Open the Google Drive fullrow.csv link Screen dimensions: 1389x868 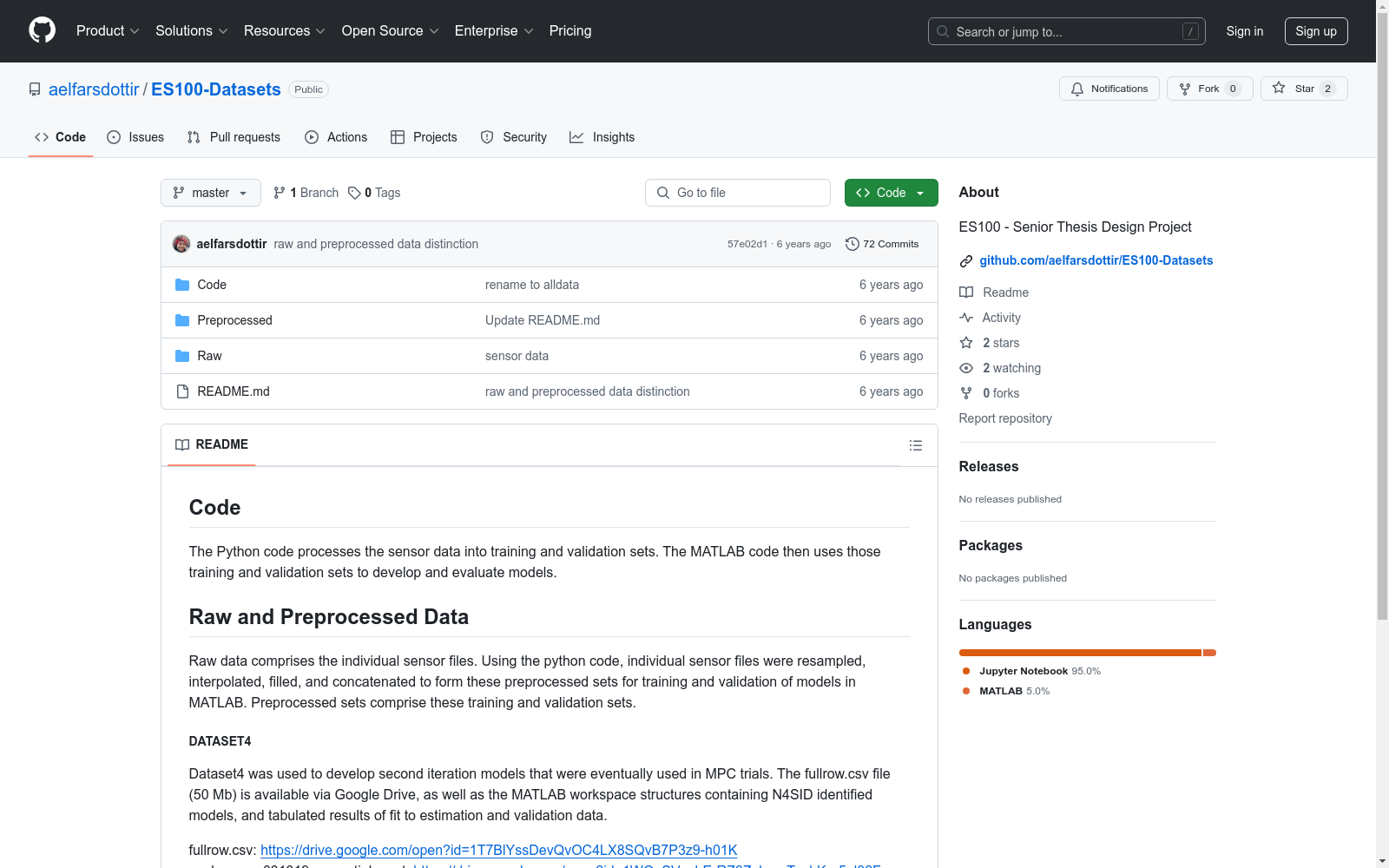(x=499, y=850)
